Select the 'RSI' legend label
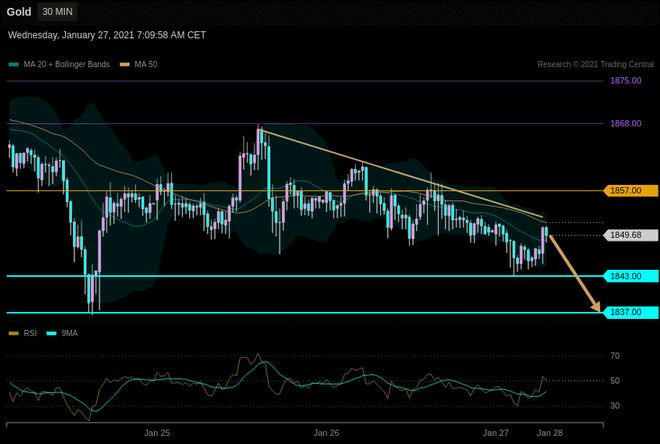 pos(30,333)
